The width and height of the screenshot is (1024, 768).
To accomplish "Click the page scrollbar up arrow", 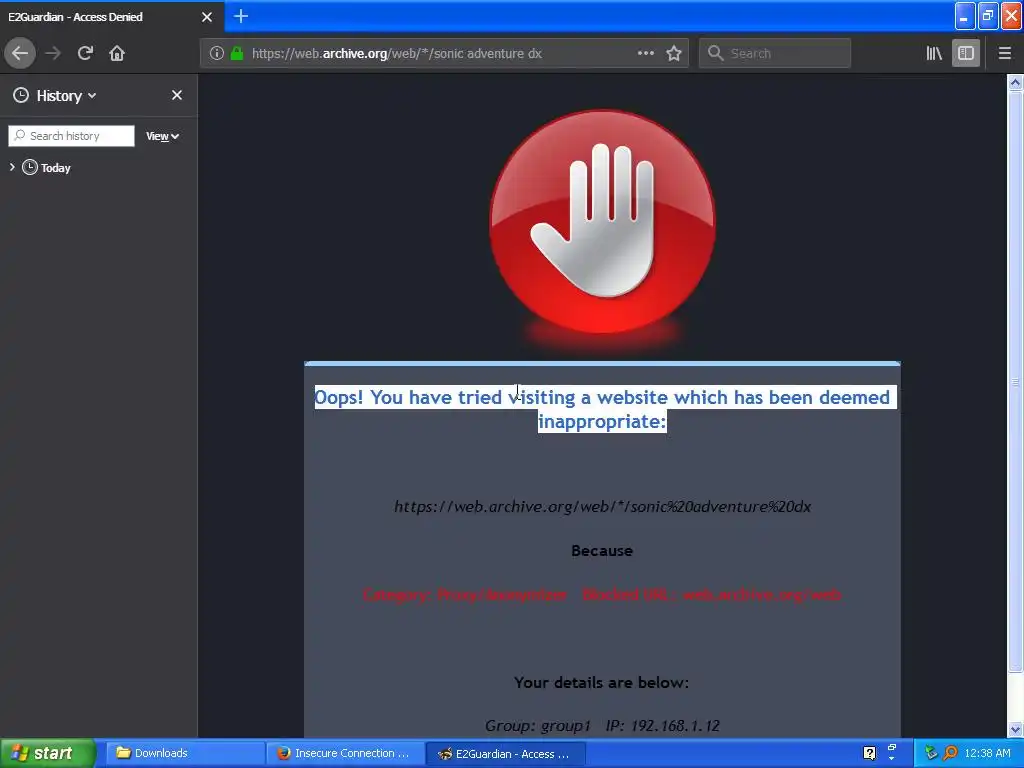I will pos(1015,82).
